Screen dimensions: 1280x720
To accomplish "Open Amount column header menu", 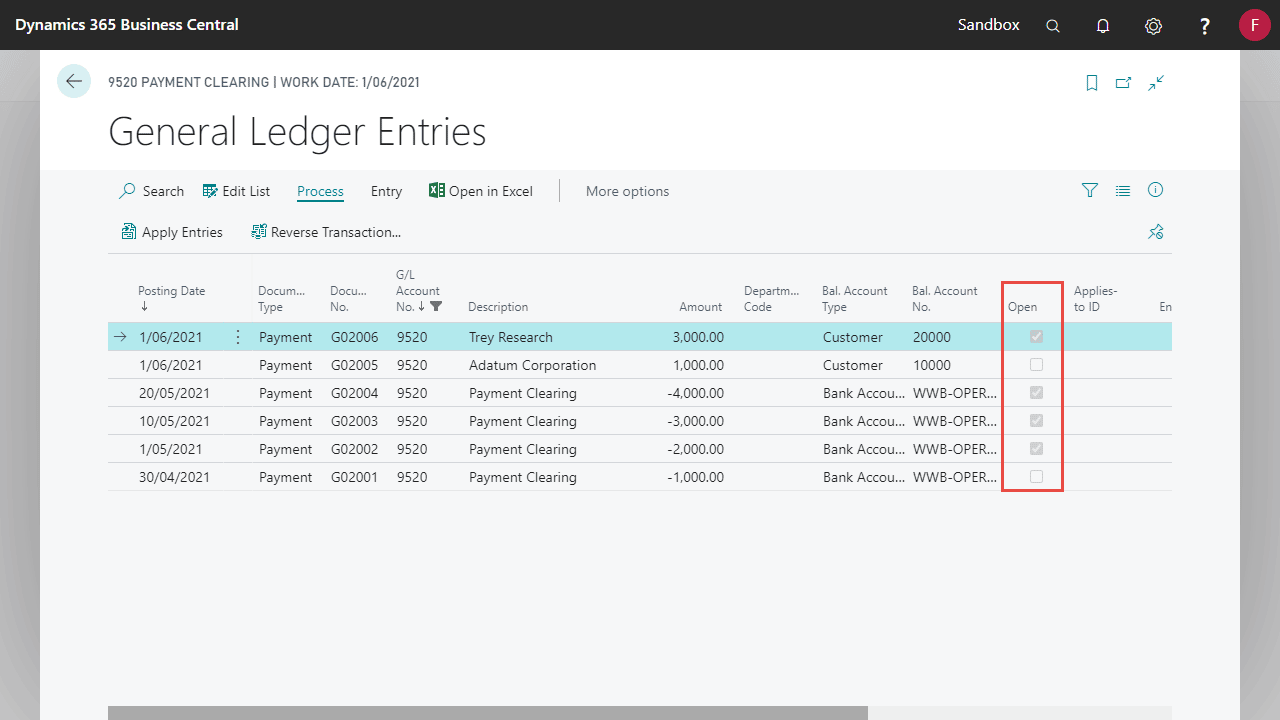I will (x=700, y=307).
